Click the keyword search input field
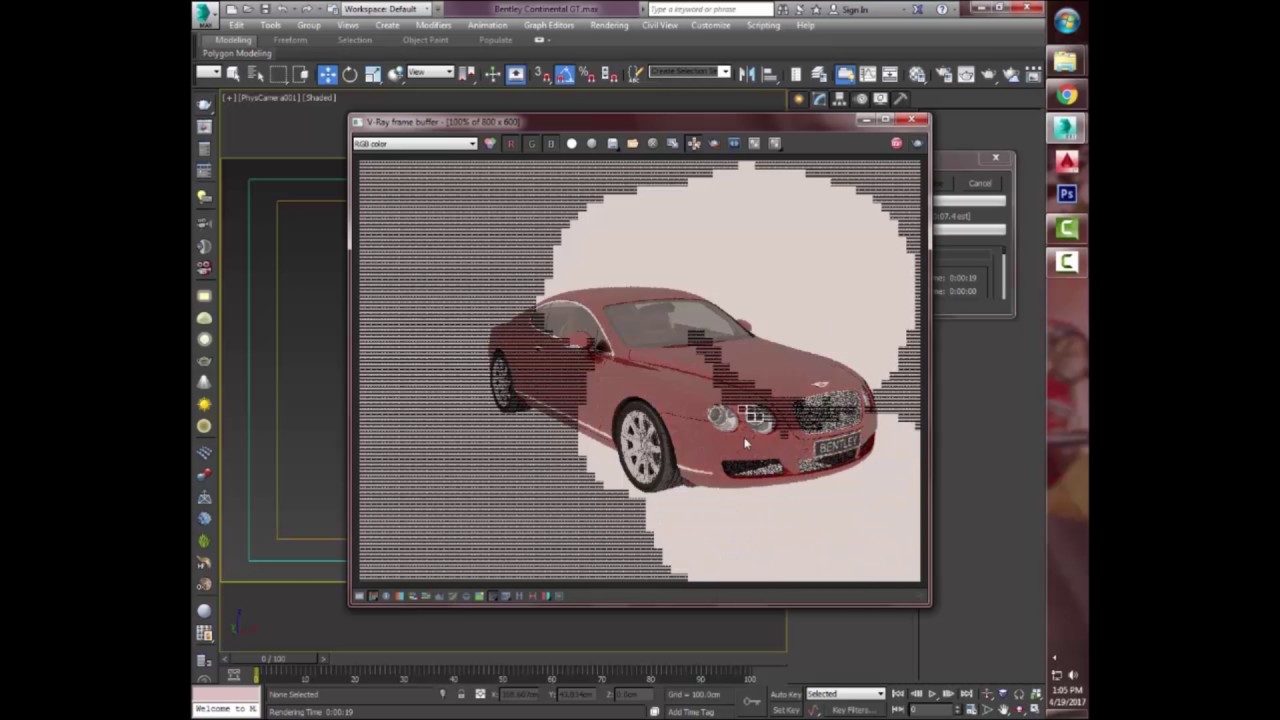 coord(710,9)
